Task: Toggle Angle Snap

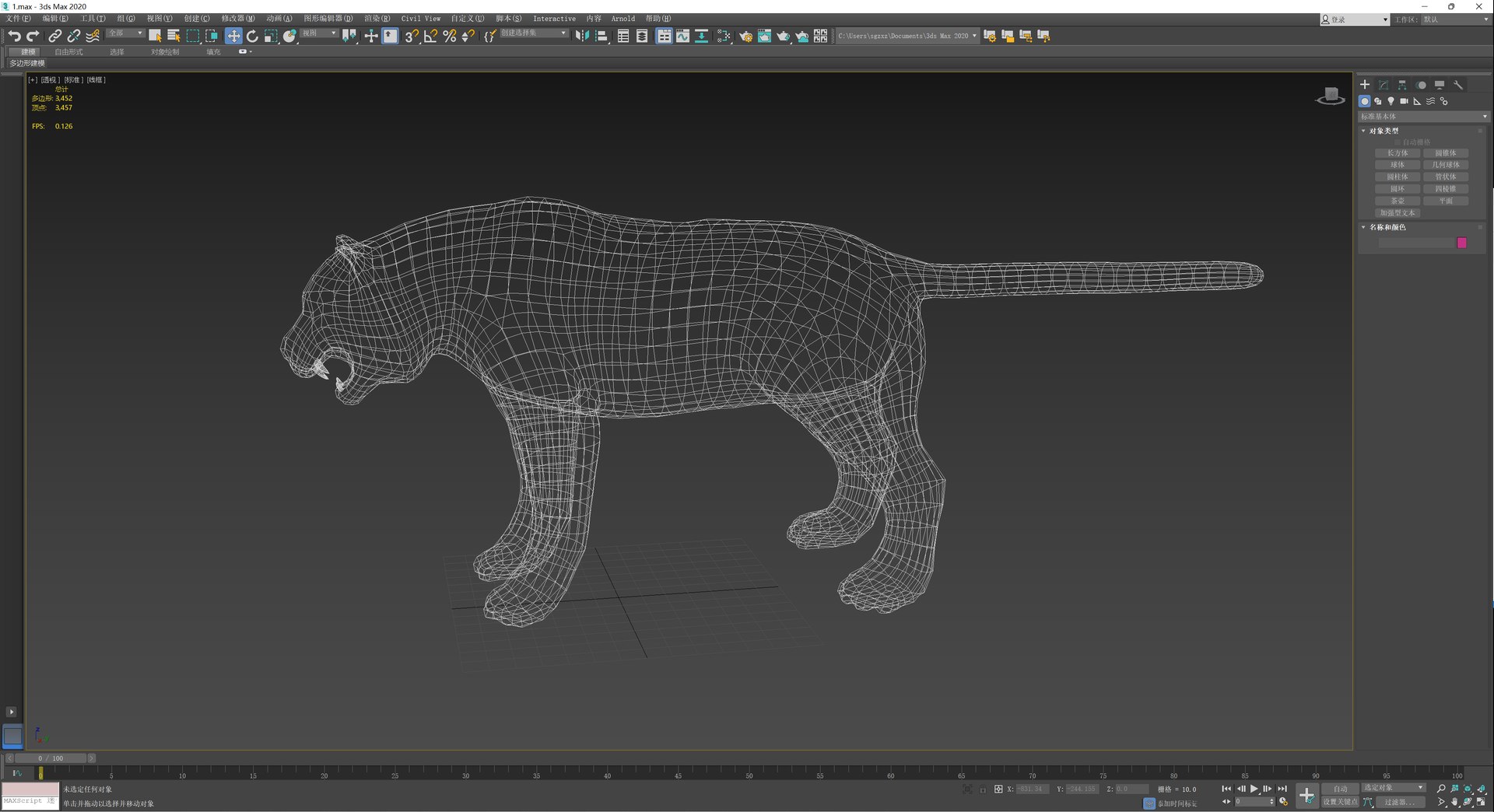Action: tap(430, 36)
